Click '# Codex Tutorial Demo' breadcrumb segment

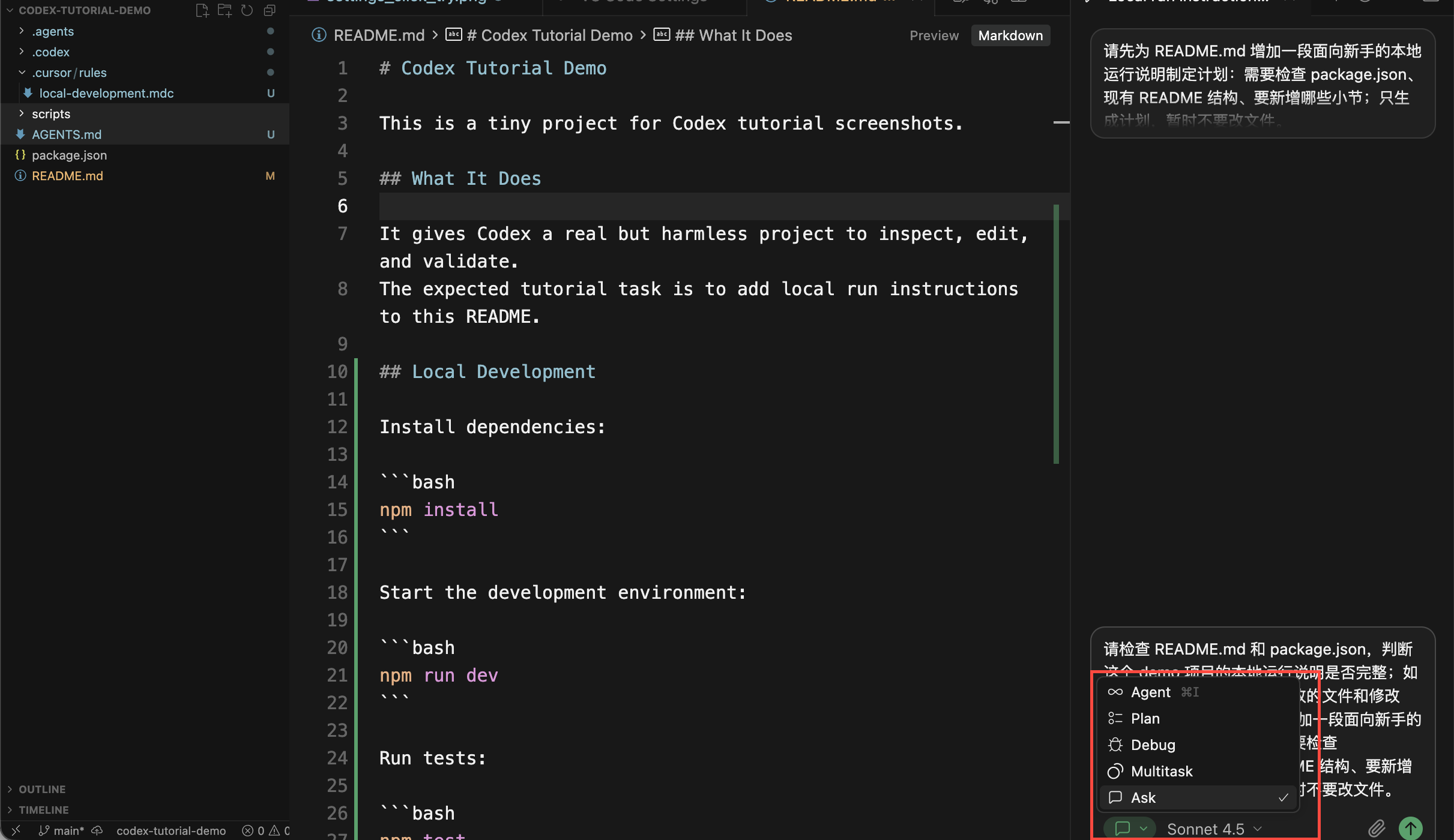(x=549, y=35)
